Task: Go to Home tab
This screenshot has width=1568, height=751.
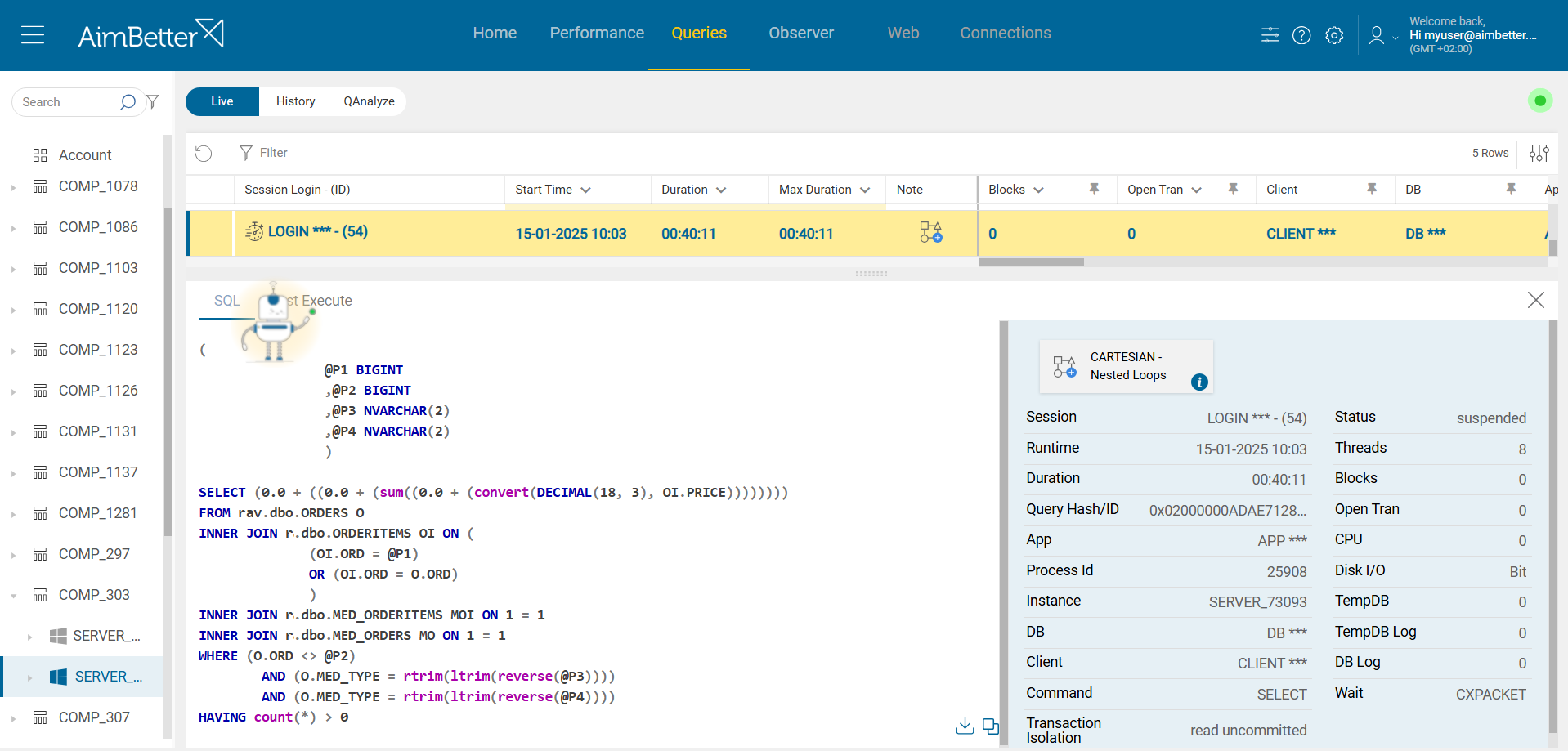Action: [x=495, y=33]
